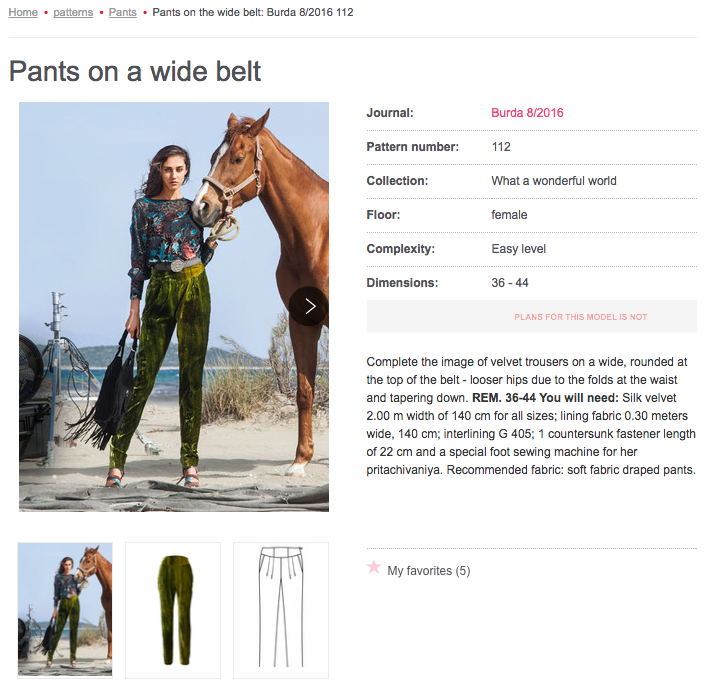Click the velvet trousers description paragraph
Image resolution: width=710 pixels, height=688 pixels.
(531, 415)
